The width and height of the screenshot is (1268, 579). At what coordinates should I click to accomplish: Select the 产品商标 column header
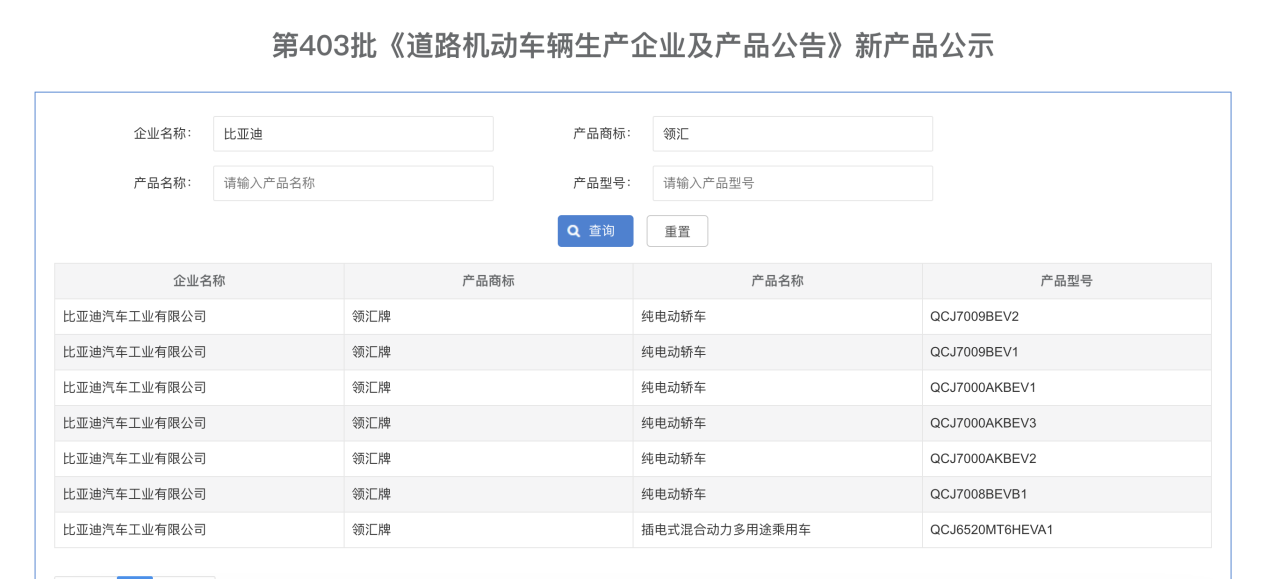(x=488, y=281)
